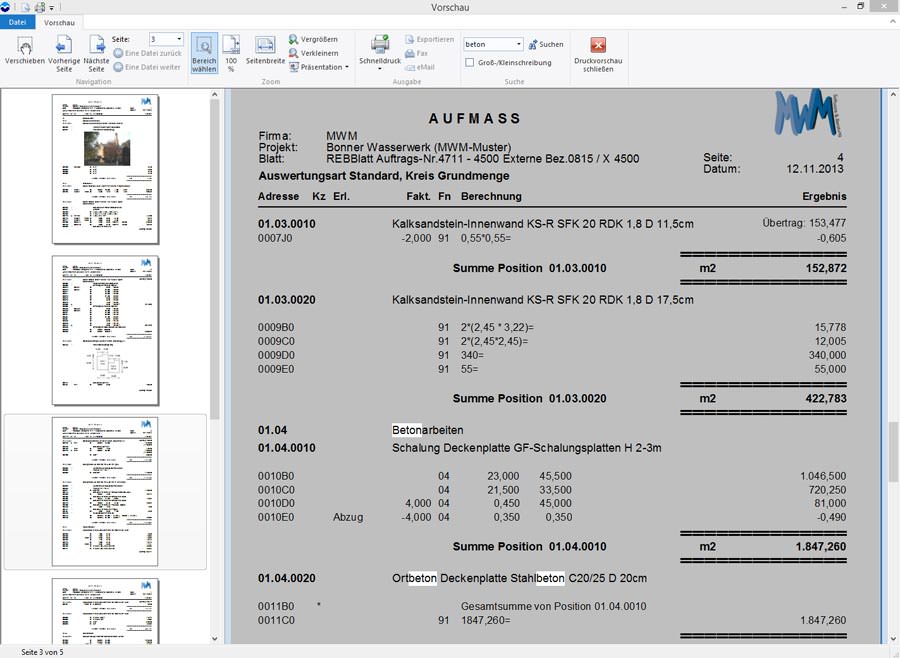Click row address 0009B0

tap(276, 327)
